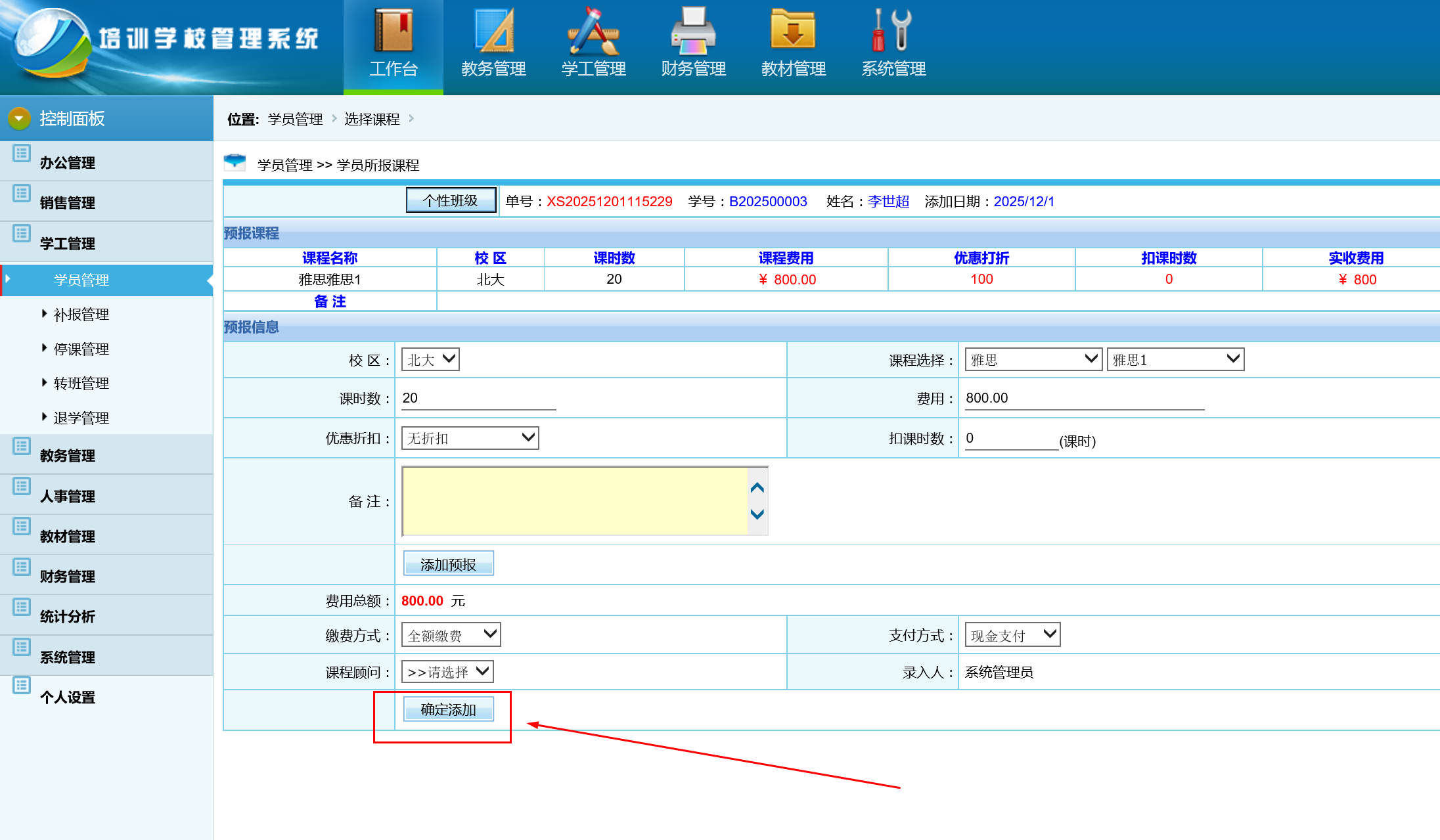Image resolution: width=1440 pixels, height=840 pixels.
Task: Click the 办公管理 sidebar list icon
Action: pos(22,154)
